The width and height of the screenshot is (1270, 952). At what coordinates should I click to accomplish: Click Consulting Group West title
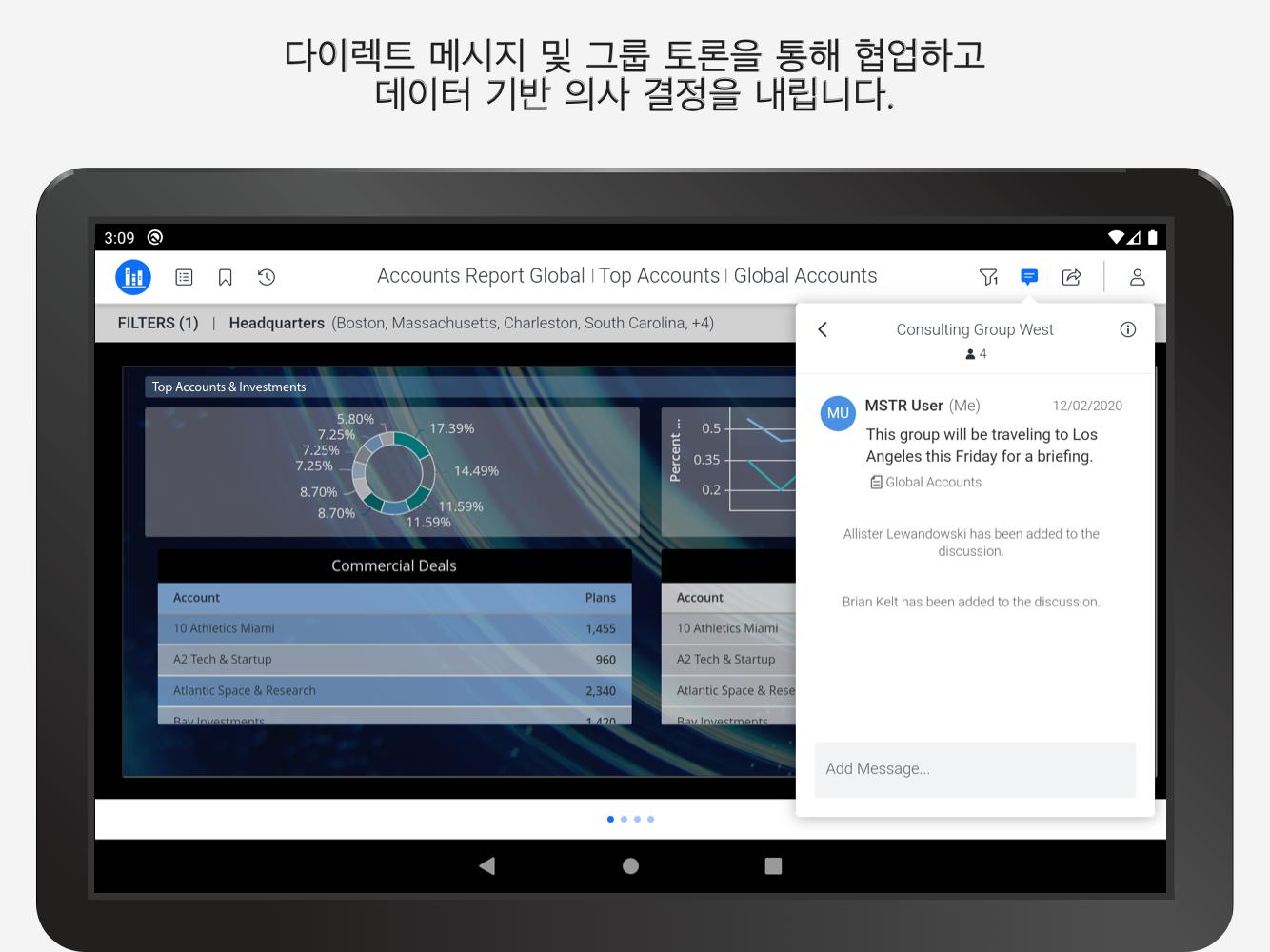975,329
